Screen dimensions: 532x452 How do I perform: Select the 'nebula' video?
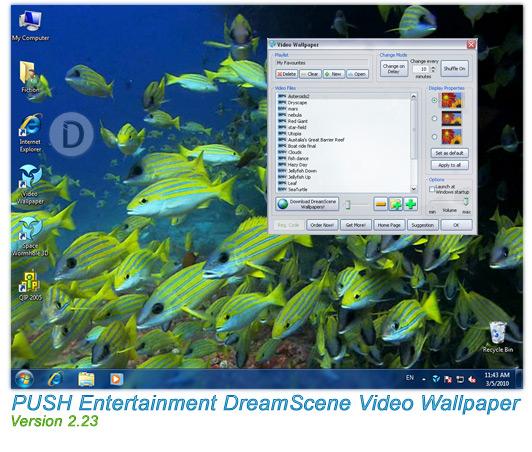pos(343,115)
